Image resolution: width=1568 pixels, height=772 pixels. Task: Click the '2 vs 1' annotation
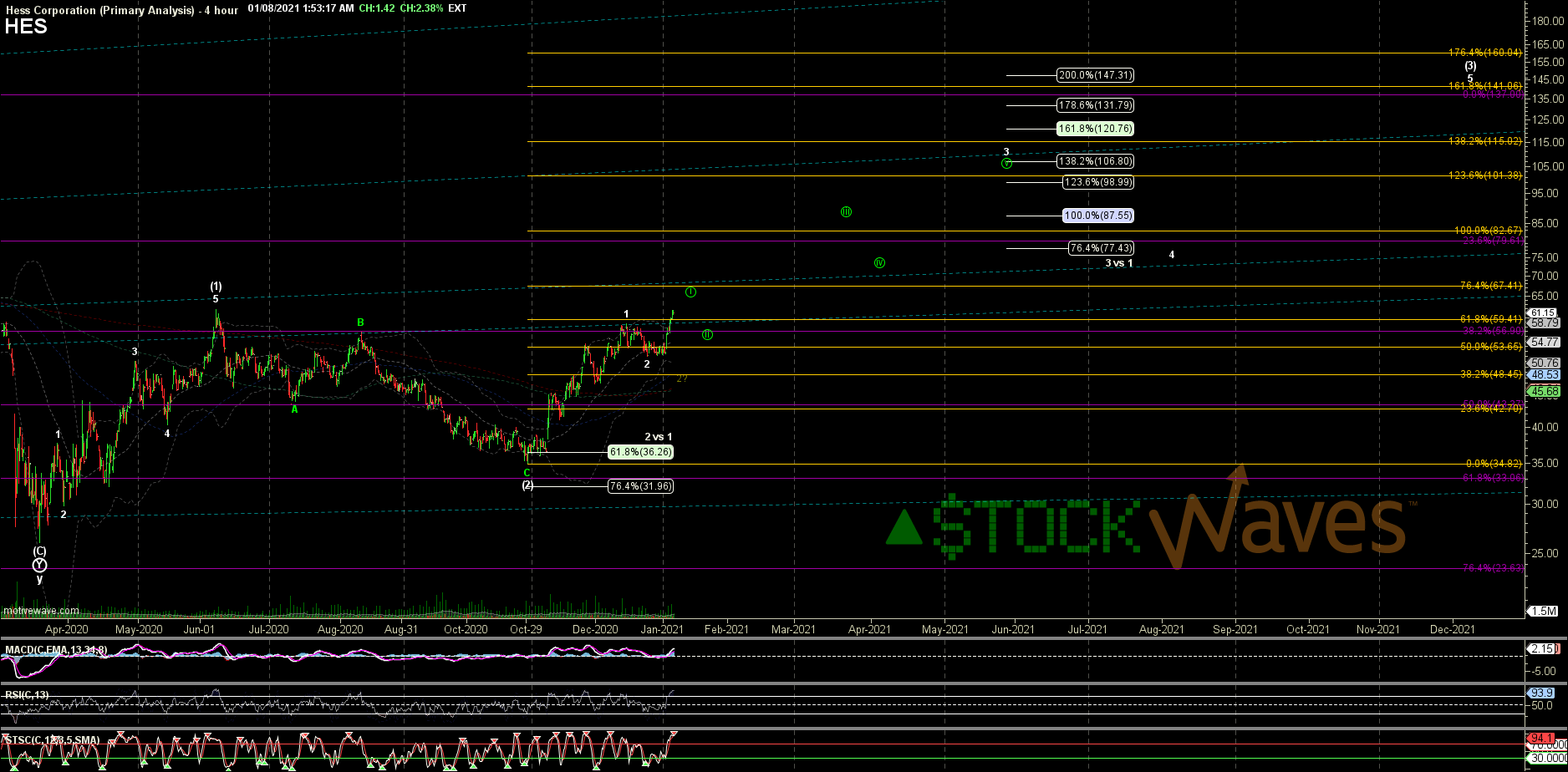(x=659, y=437)
